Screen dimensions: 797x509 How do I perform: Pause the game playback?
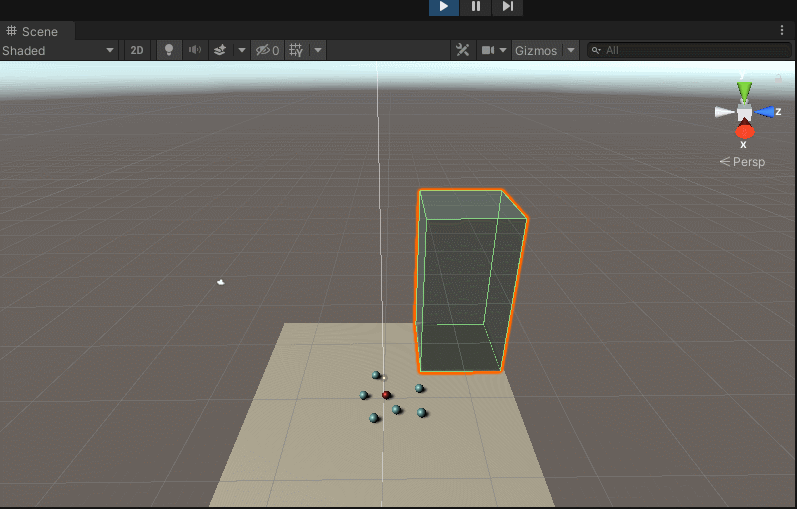476,7
